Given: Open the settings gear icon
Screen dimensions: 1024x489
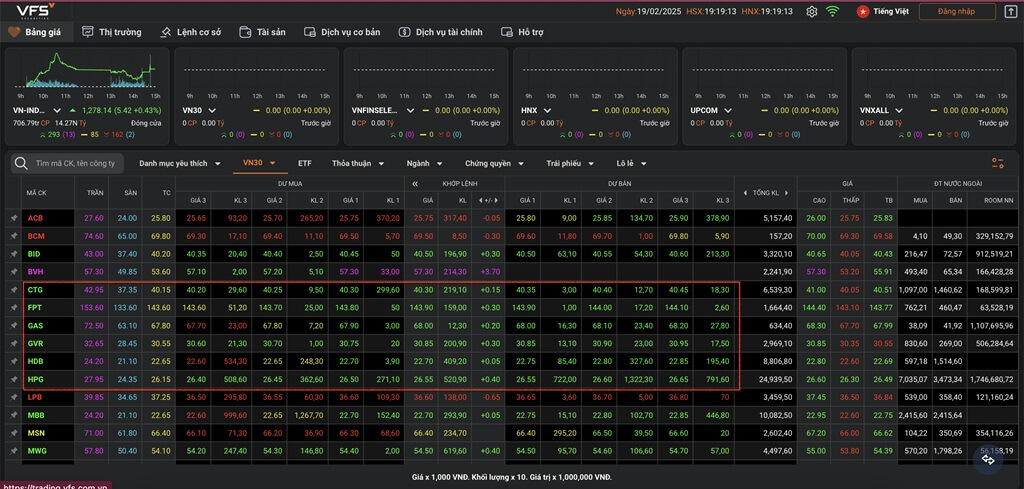Looking at the screenshot, I should point(812,11).
